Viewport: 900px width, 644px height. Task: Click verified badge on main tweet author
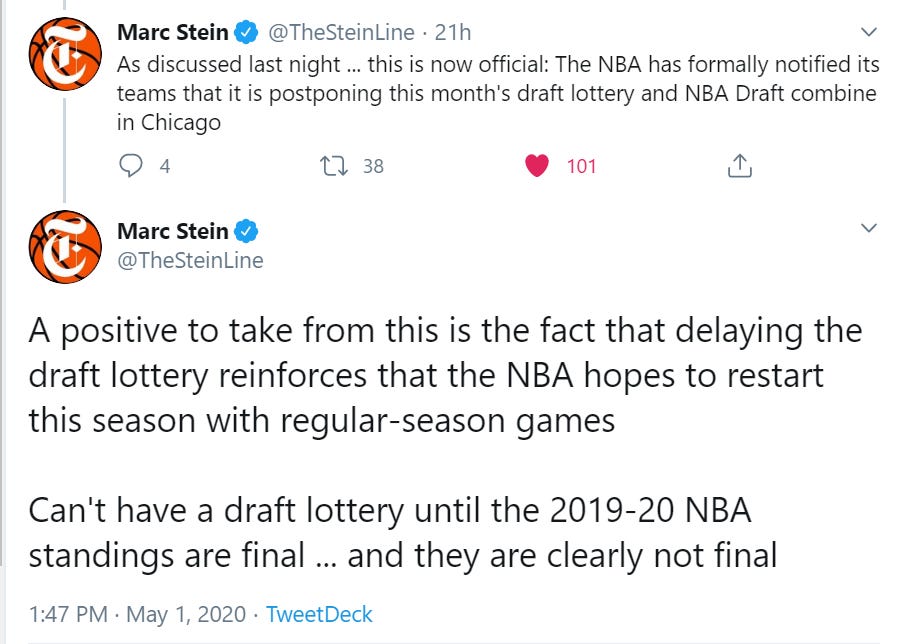247,231
